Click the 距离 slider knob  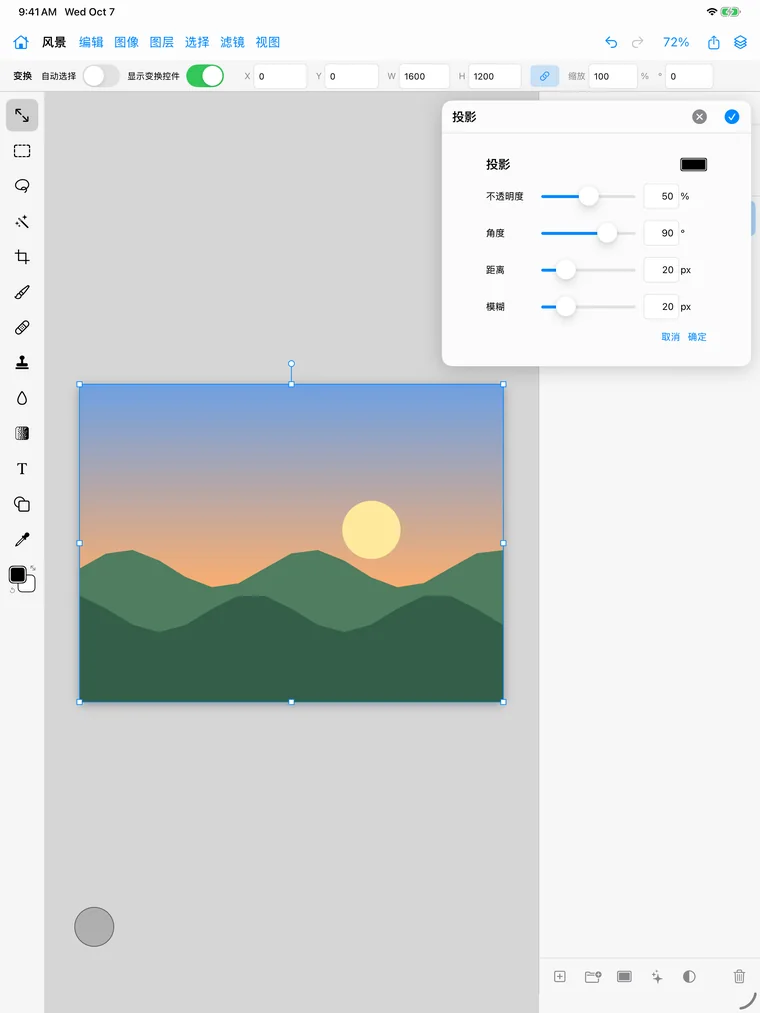pos(565,270)
